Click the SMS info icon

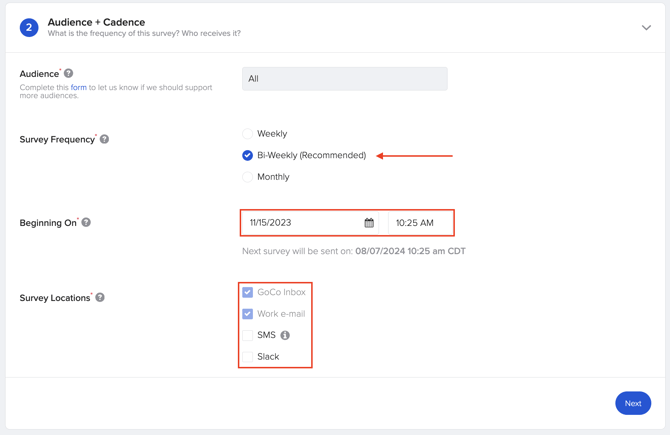click(x=285, y=335)
